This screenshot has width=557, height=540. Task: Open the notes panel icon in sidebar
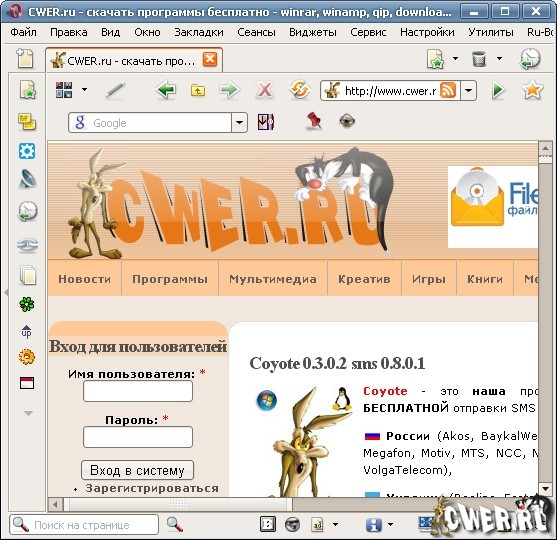pyautogui.click(x=27, y=122)
